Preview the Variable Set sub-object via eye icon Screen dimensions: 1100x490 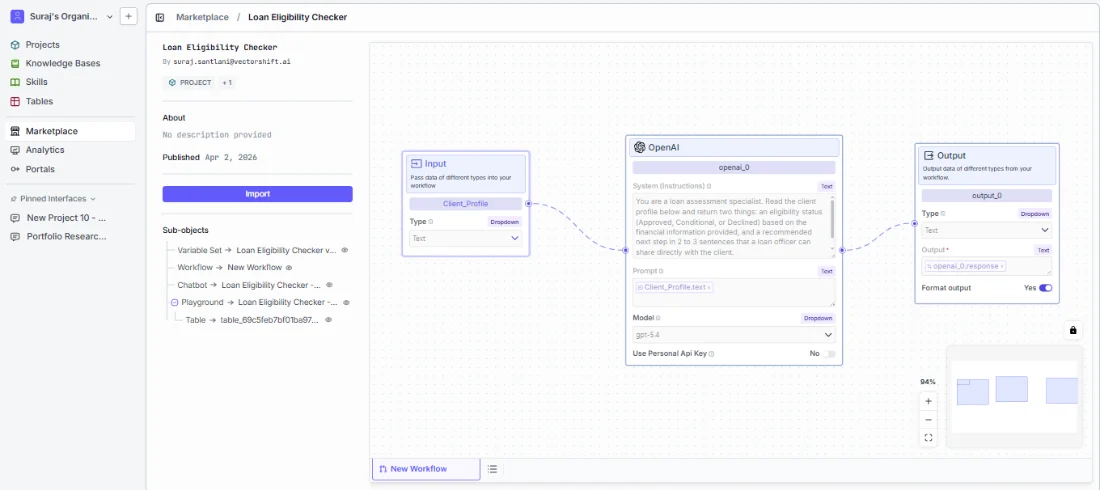[x=344, y=250]
